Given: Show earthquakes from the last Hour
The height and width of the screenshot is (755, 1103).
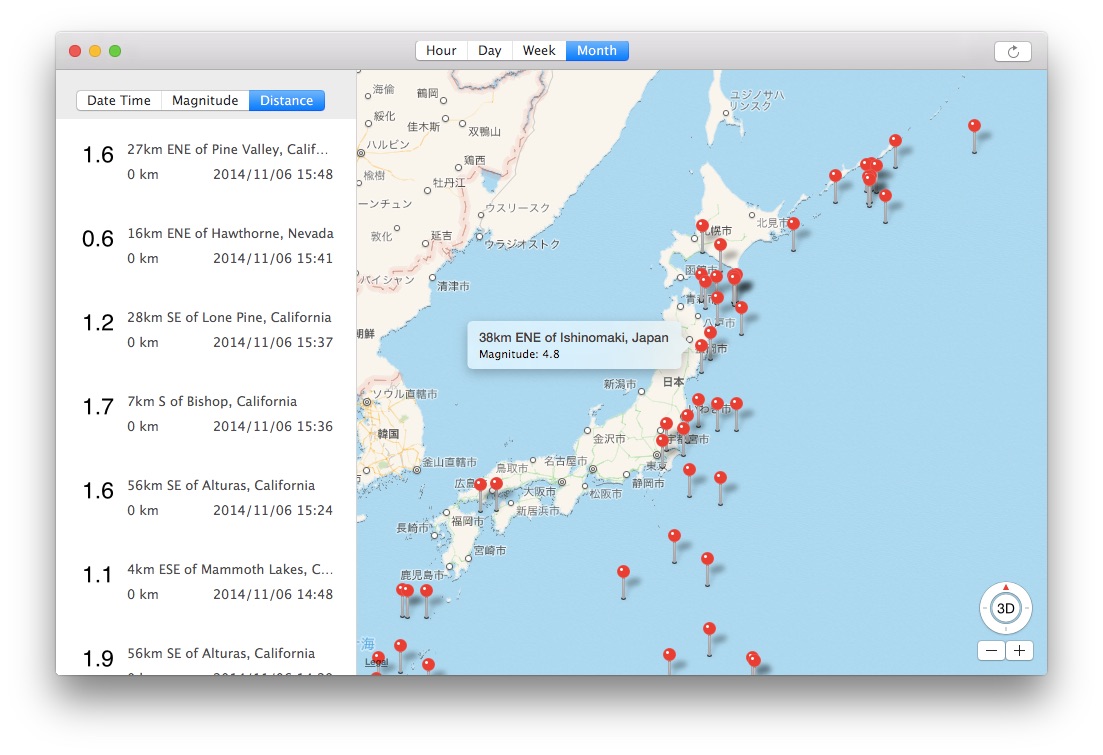Looking at the screenshot, I should pyautogui.click(x=441, y=51).
